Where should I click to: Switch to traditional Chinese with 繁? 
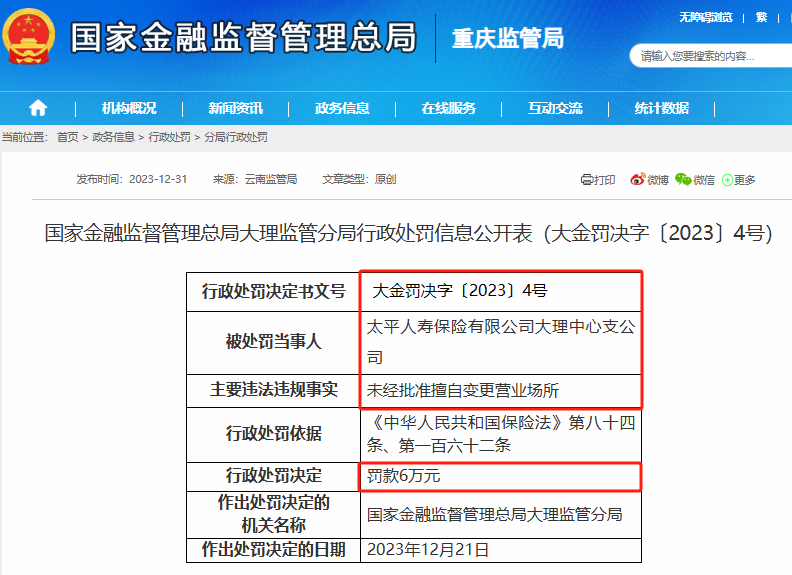762,17
